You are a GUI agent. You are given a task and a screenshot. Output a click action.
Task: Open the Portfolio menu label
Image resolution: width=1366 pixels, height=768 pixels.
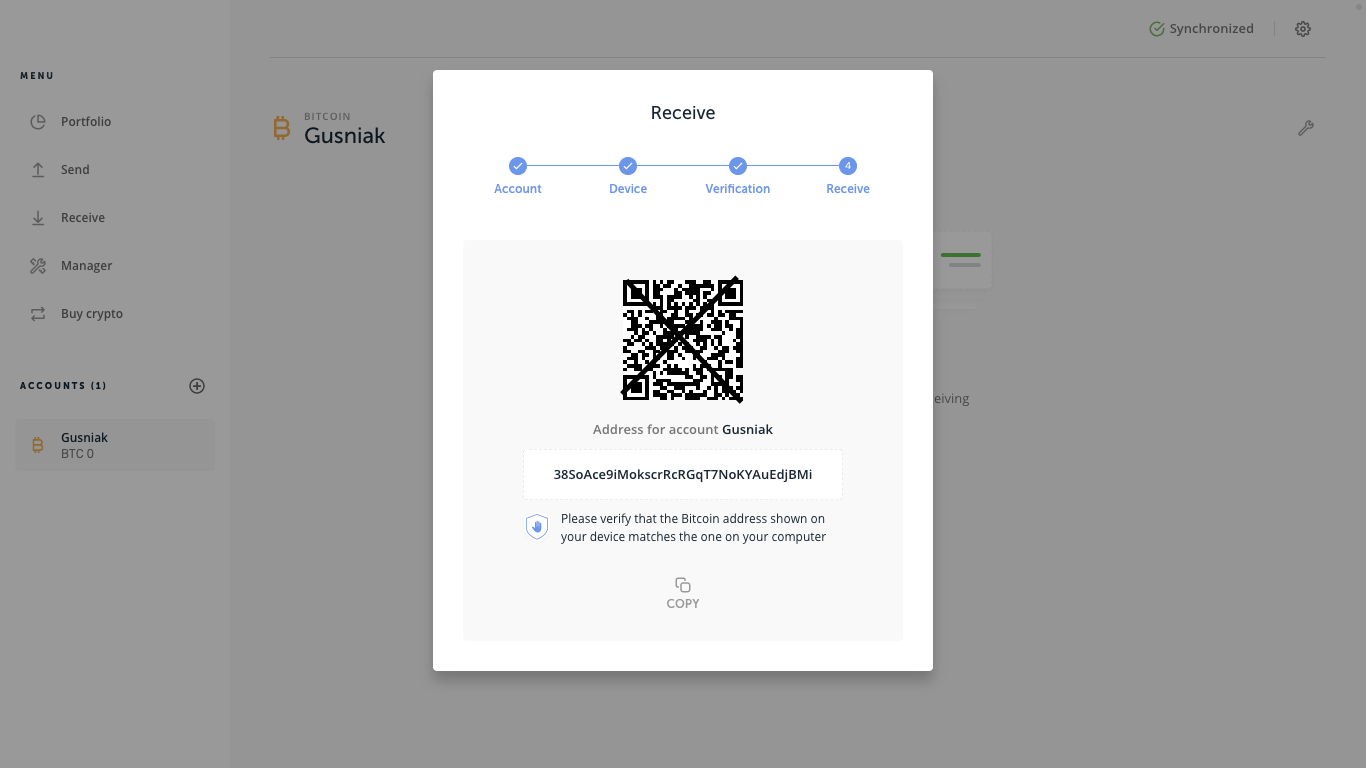(x=86, y=122)
